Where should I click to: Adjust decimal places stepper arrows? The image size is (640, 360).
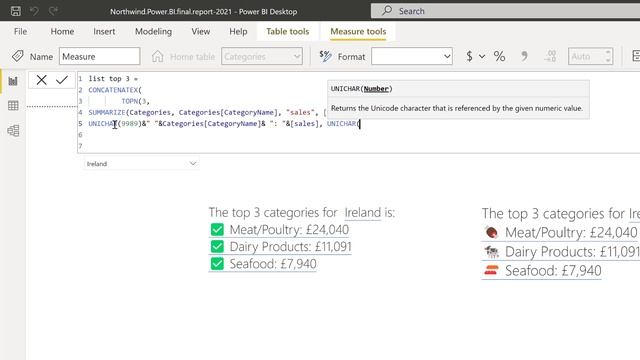pyautogui.click(x=608, y=56)
